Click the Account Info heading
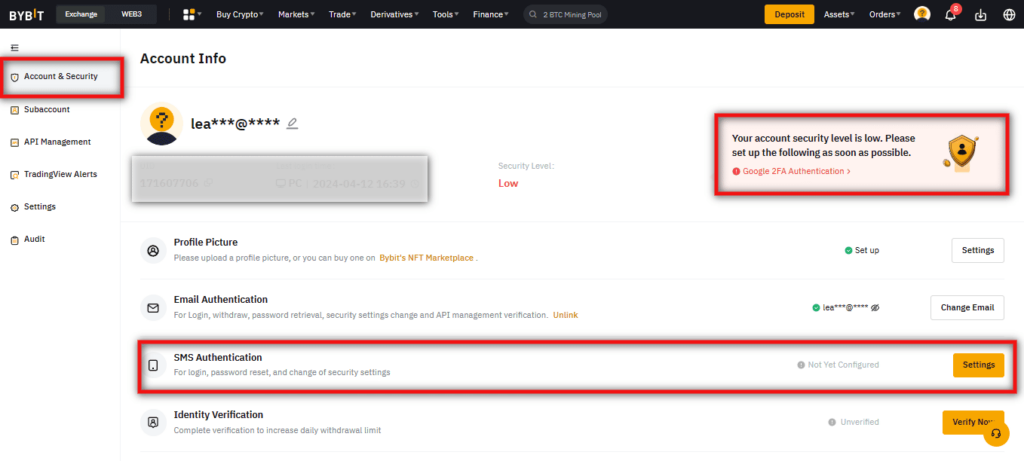Viewport: 1024px width, 461px height. [x=183, y=59]
